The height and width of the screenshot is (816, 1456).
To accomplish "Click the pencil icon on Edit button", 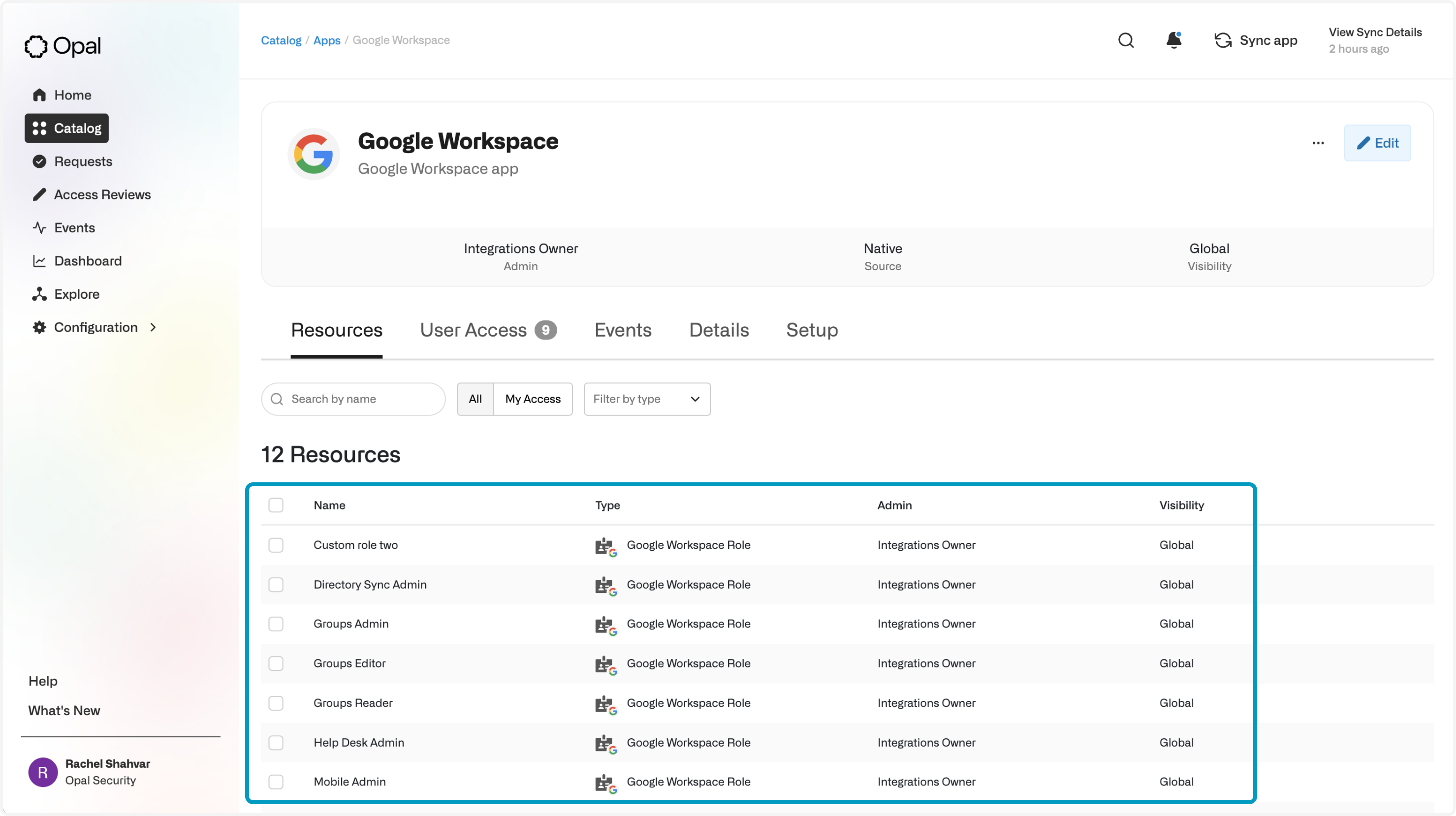I will pos(1363,143).
